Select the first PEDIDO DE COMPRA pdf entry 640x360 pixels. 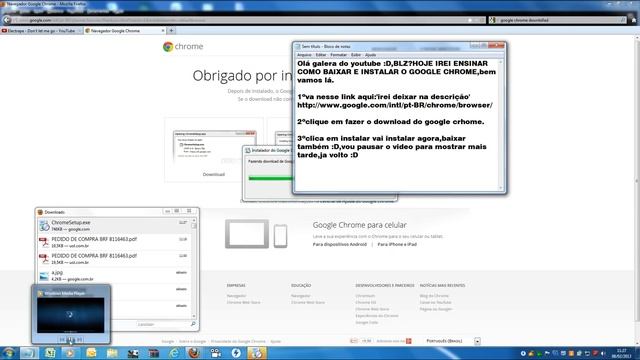[x=113, y=242]
